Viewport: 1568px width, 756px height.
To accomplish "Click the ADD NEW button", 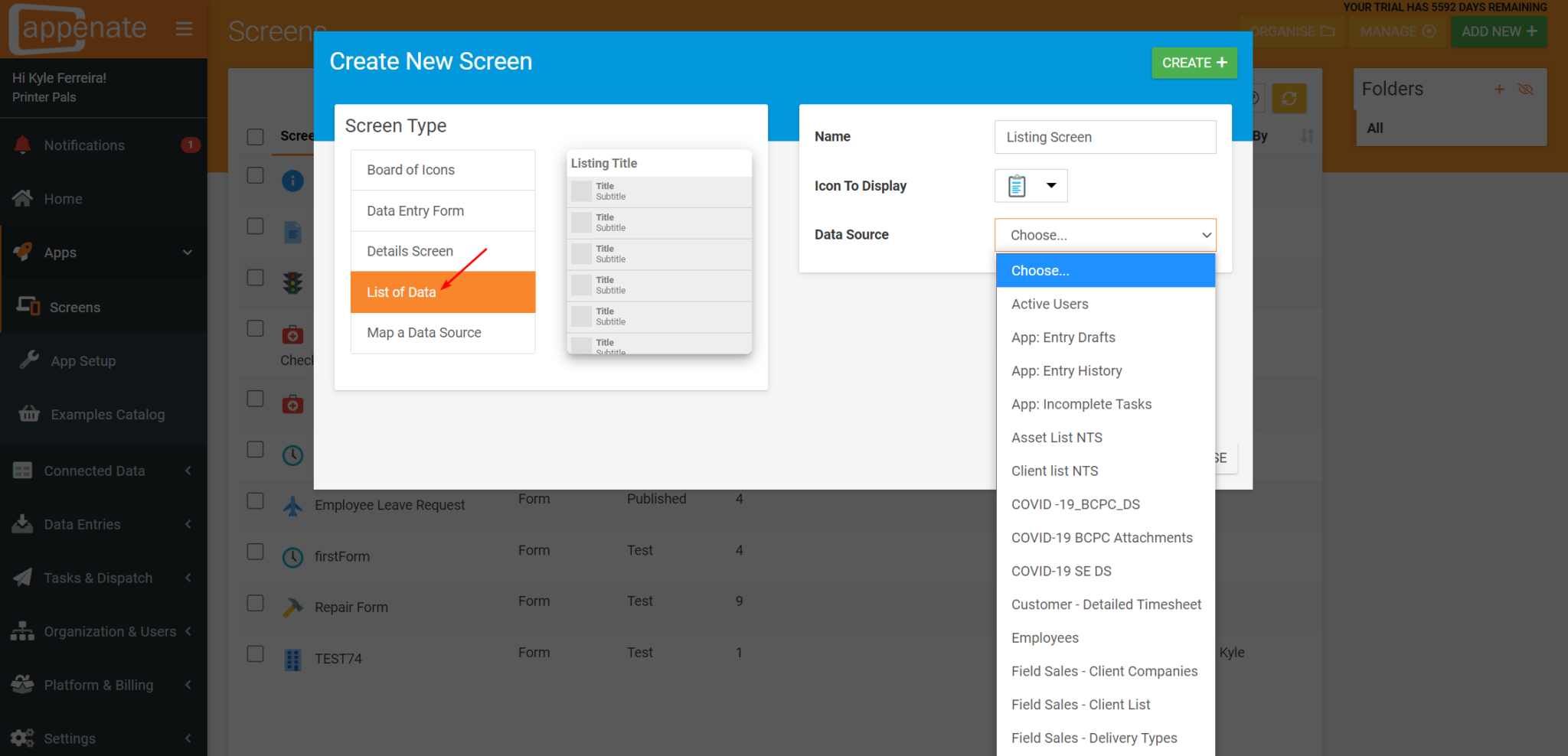I will (1498, 31).
